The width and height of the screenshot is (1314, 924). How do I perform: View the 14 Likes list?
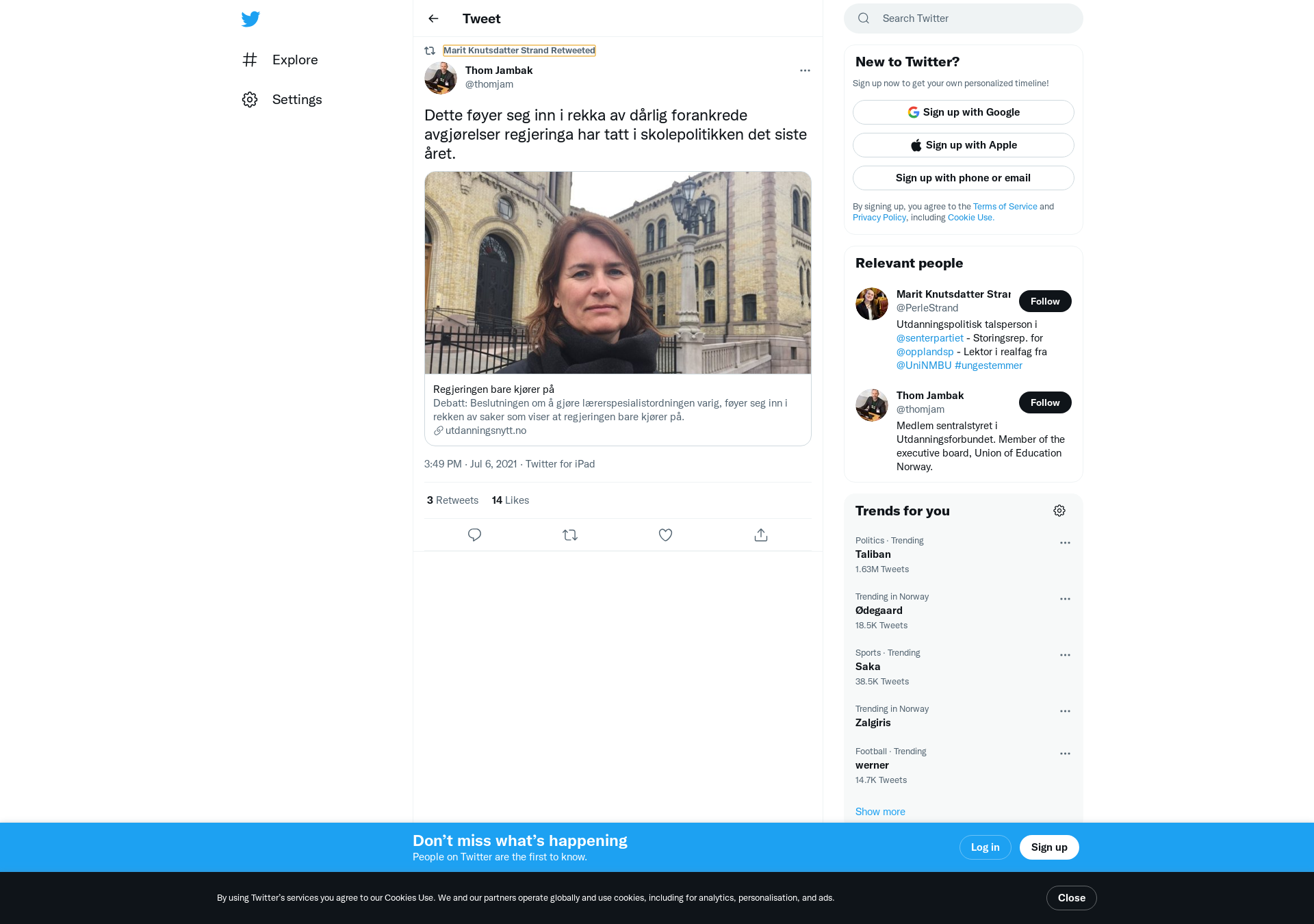(x=511, y=500)
